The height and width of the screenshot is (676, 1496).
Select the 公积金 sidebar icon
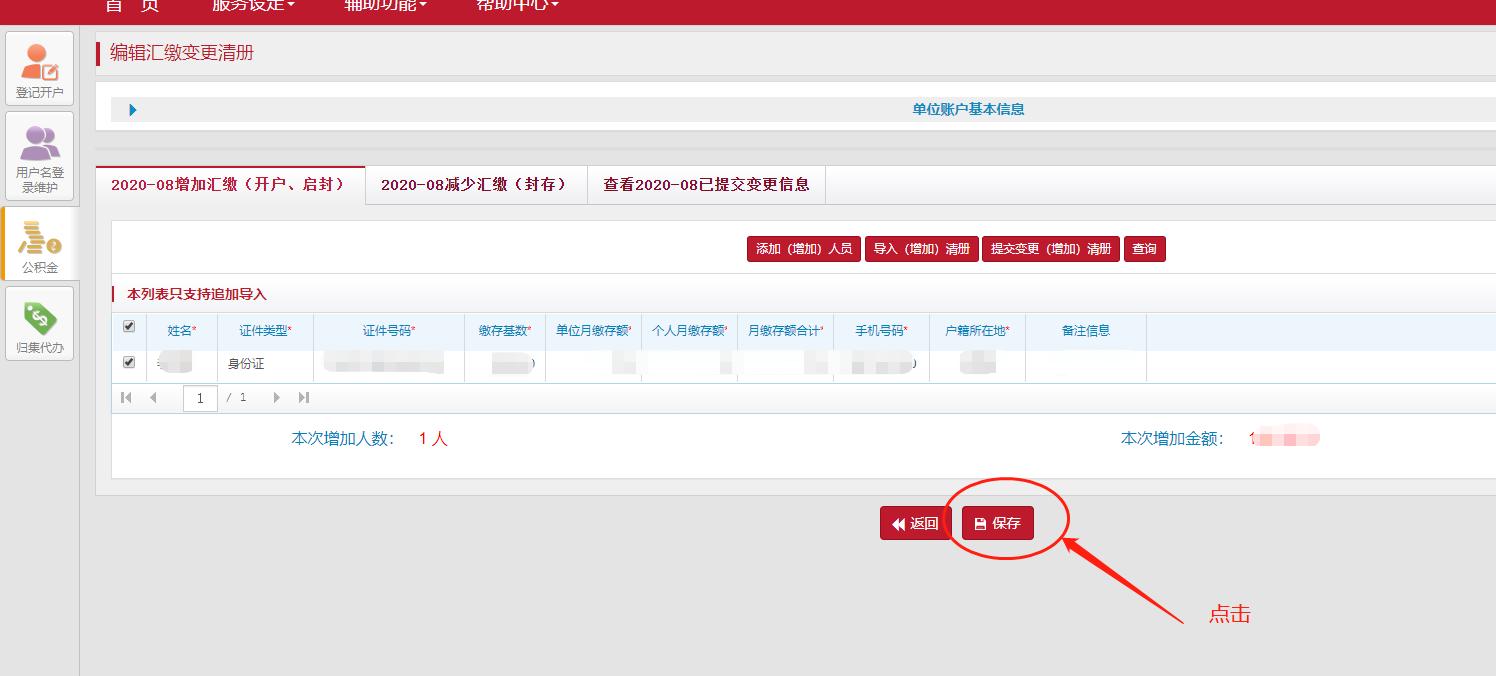click(x=39, y=242)
